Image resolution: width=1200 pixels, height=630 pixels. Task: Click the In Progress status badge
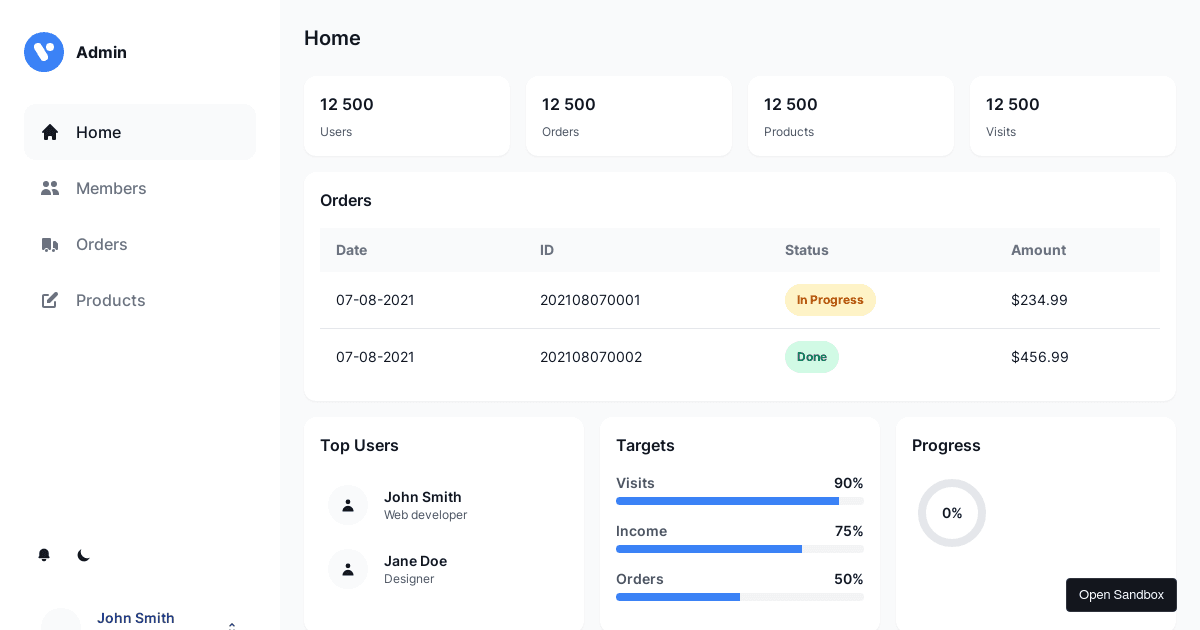pyautogui.click(x=830, y=300)
